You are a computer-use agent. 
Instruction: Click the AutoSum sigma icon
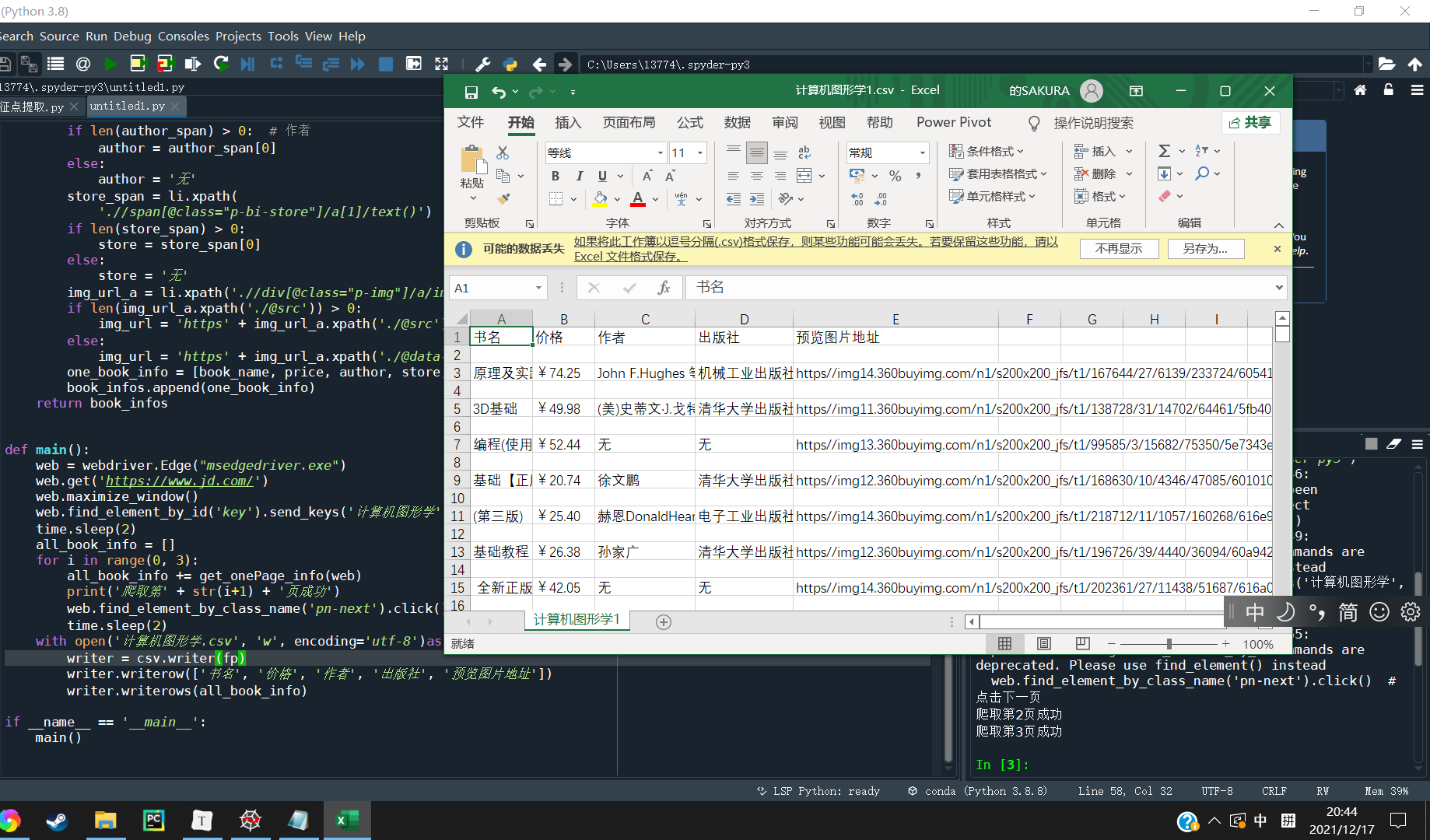[x=1165, y=151]
